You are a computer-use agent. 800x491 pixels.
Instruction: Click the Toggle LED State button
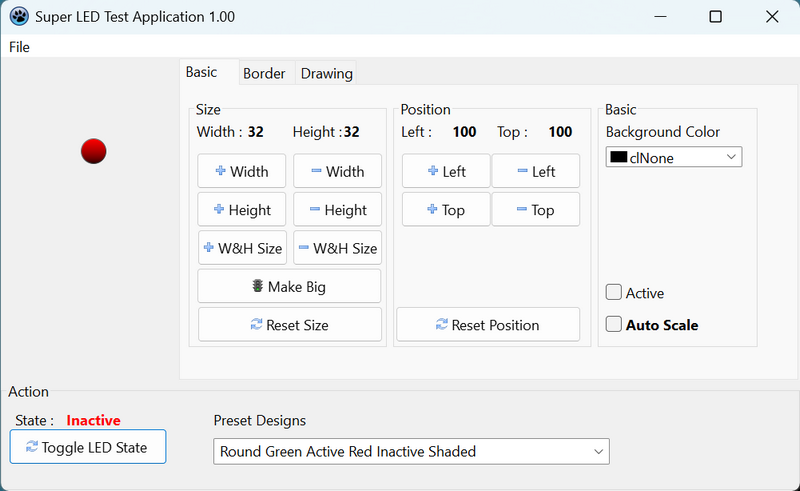[88, 447]
